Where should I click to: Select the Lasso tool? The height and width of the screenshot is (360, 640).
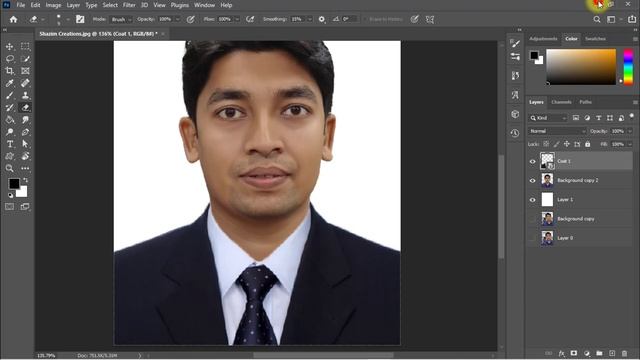(9, 59)
